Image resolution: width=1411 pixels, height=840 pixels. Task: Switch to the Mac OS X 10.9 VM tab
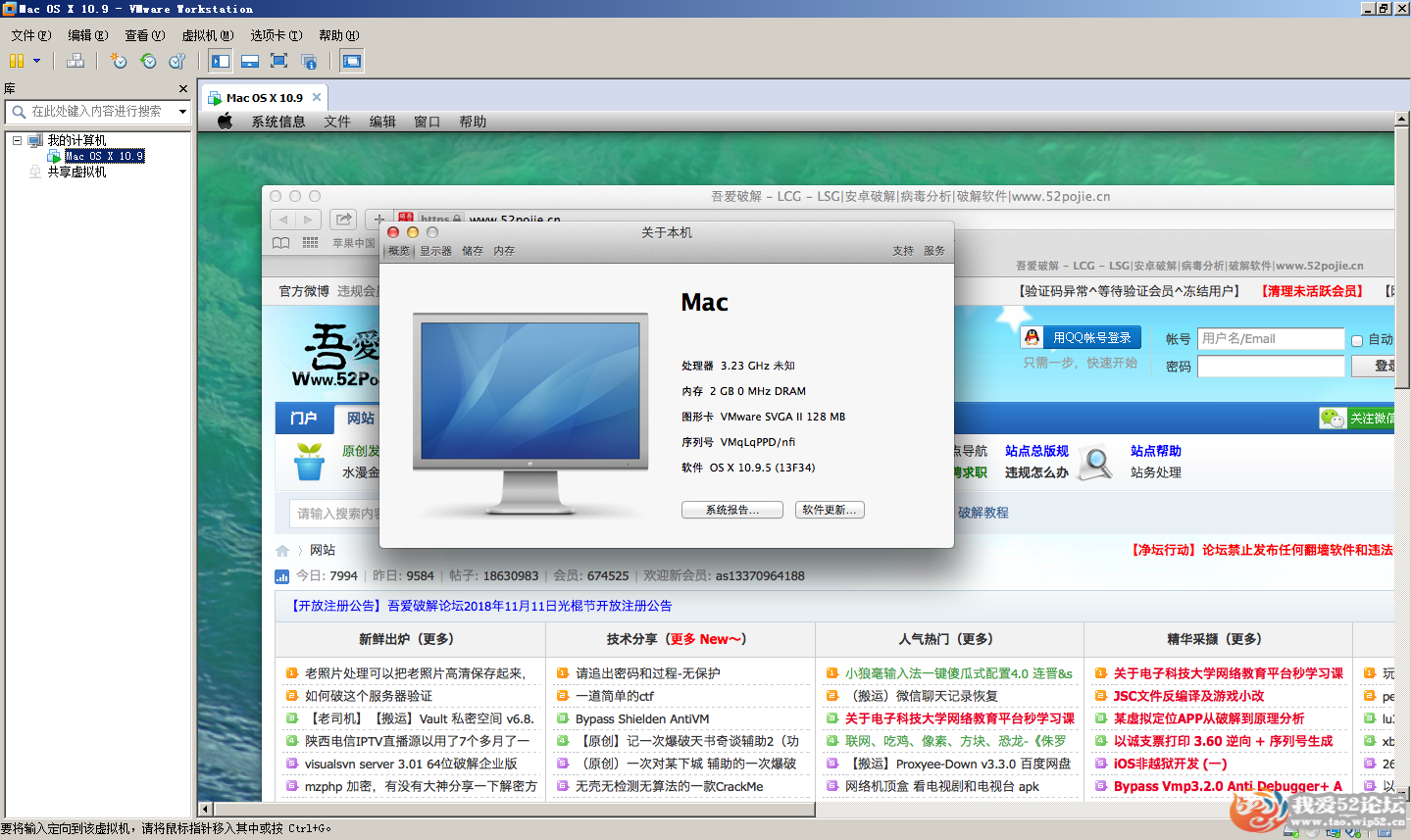264,98
